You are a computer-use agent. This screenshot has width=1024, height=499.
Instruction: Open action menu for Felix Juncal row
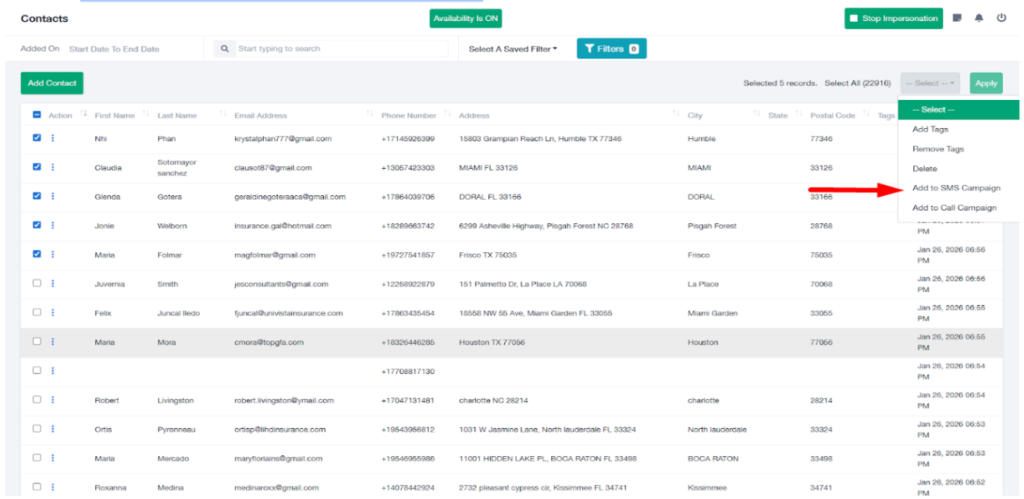[x=53, y=313]
